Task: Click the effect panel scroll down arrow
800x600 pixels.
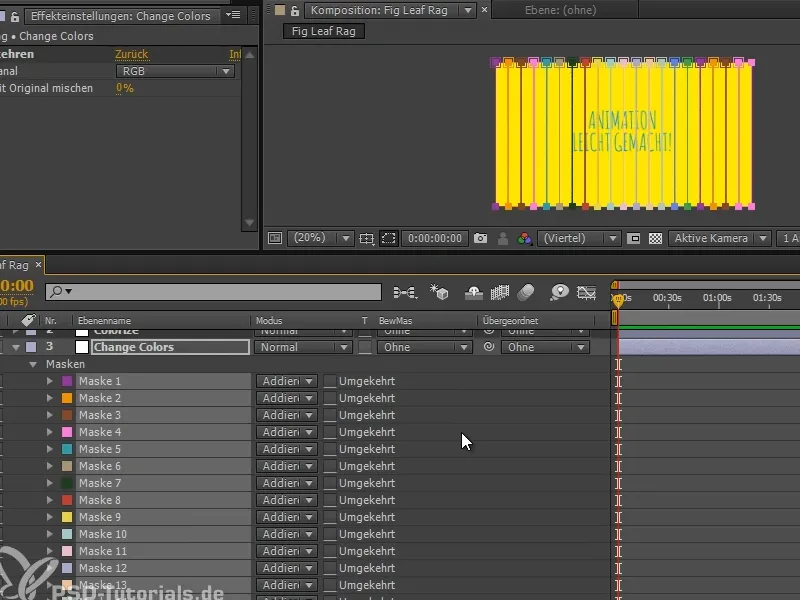Action: pos(249,222)
